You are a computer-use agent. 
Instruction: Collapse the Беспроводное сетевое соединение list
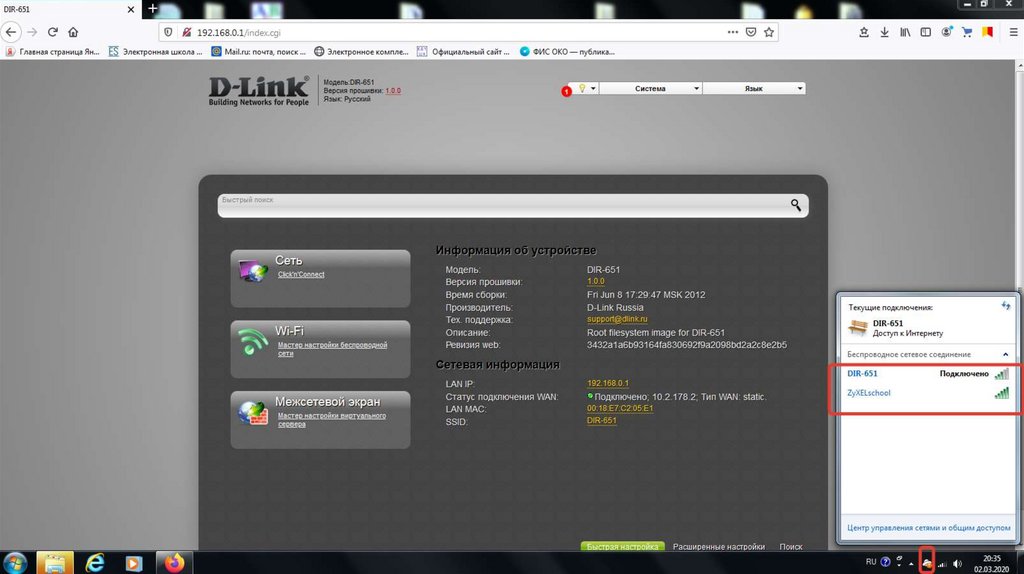click(1006, 355)
